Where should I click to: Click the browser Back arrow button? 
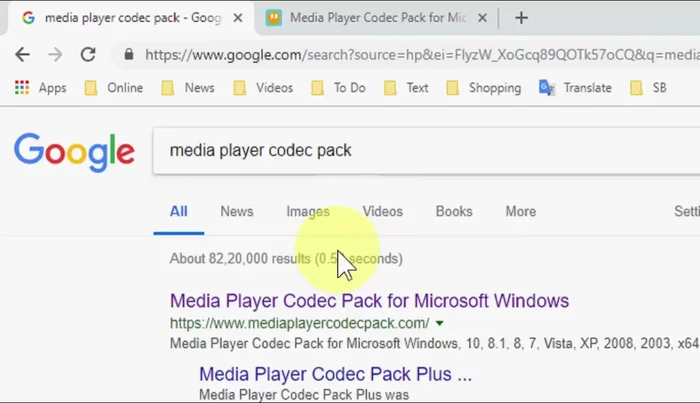(22, 55)
